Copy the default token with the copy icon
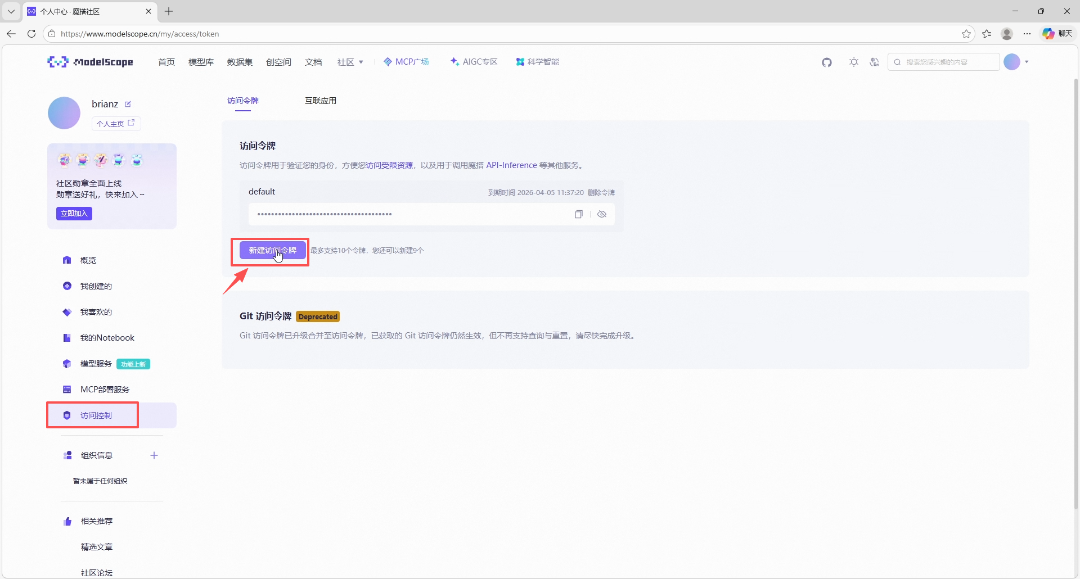The width and height of the screenshot is (1080, 579). click(579, 214)
